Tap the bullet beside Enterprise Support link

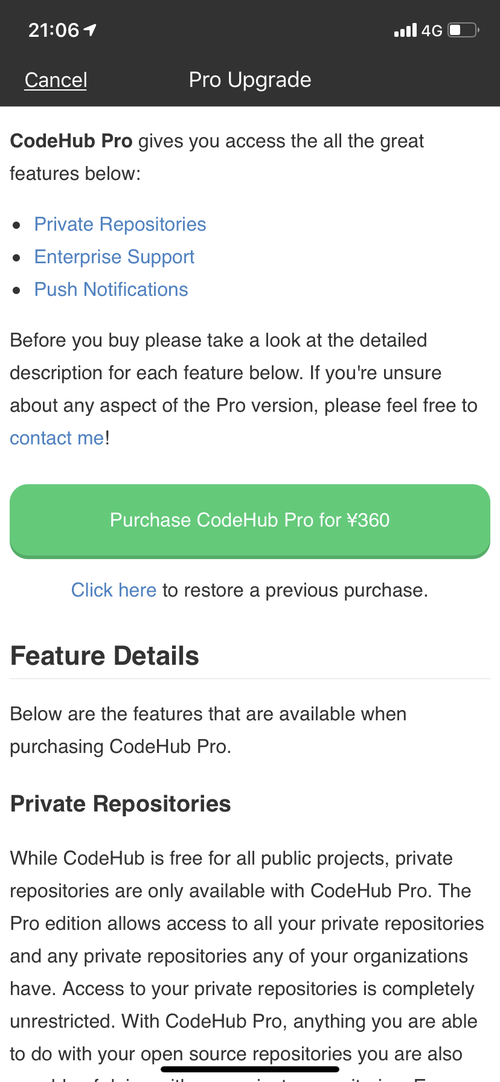[x=17, y=258]
